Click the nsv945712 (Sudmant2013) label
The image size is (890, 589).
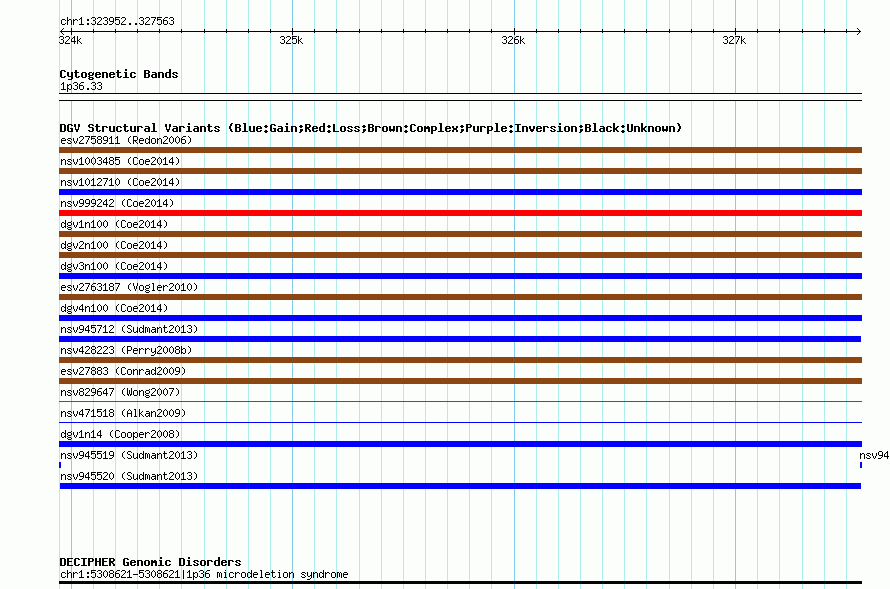tap(129, 329)
